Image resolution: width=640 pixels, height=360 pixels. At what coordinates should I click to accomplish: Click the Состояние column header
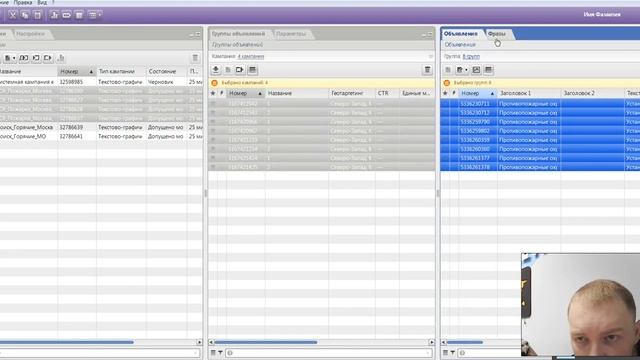[x=167, y=71]
